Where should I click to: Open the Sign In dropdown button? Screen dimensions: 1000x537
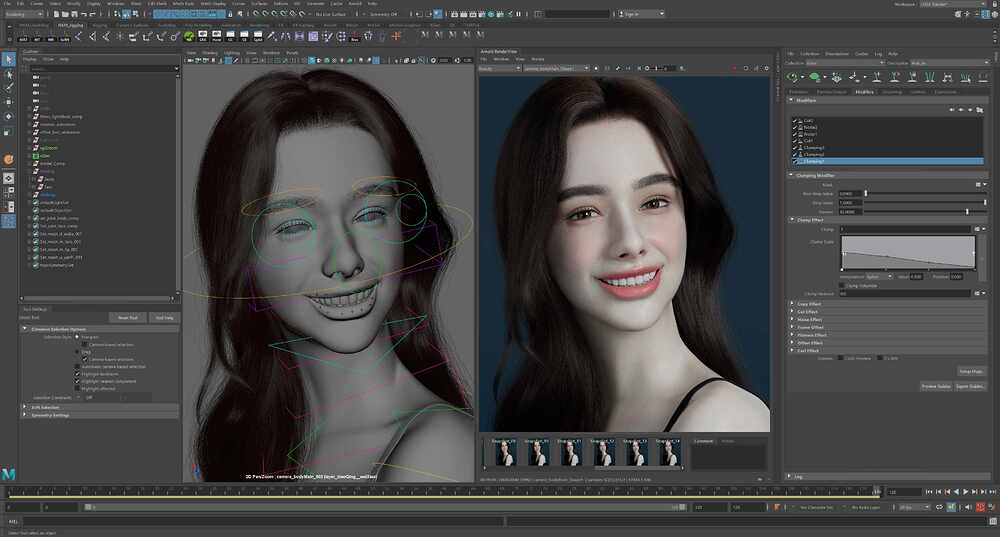(641, 13)
